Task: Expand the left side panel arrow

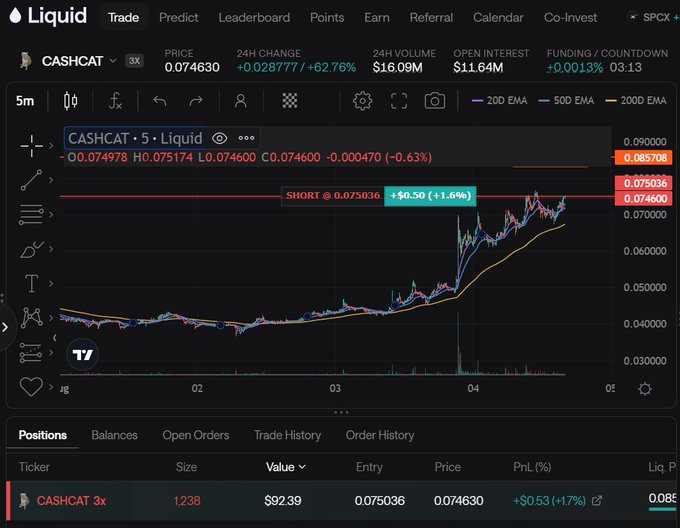Action: 5,327
